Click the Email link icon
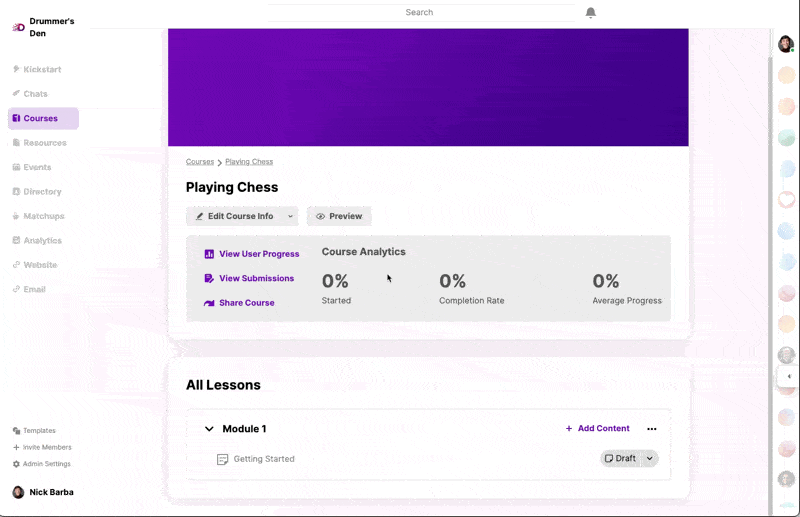Image resolution: width=800 pixels, height=517 pixels. pyautogui.click(x=16, y=289)
